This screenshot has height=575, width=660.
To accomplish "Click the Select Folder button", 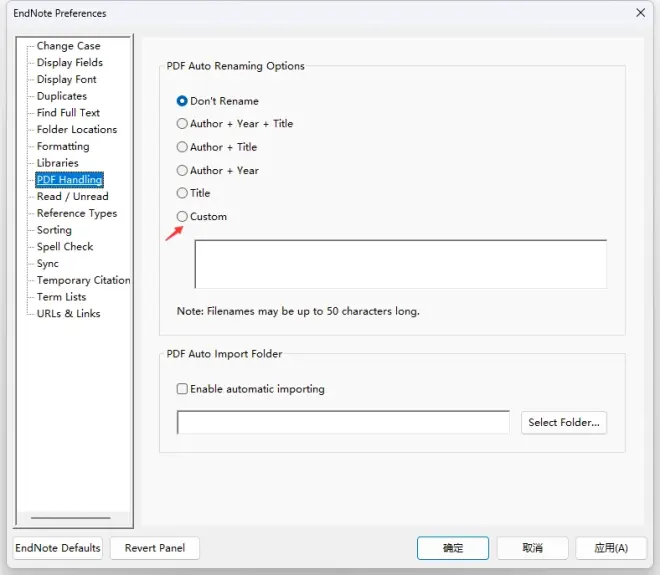I will 564,423.
